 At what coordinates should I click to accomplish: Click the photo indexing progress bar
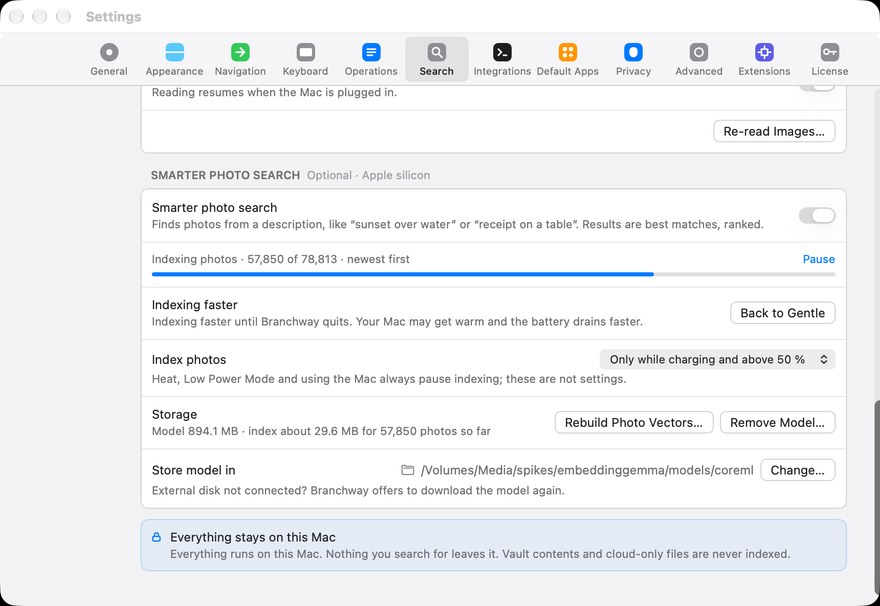[493, 274]
